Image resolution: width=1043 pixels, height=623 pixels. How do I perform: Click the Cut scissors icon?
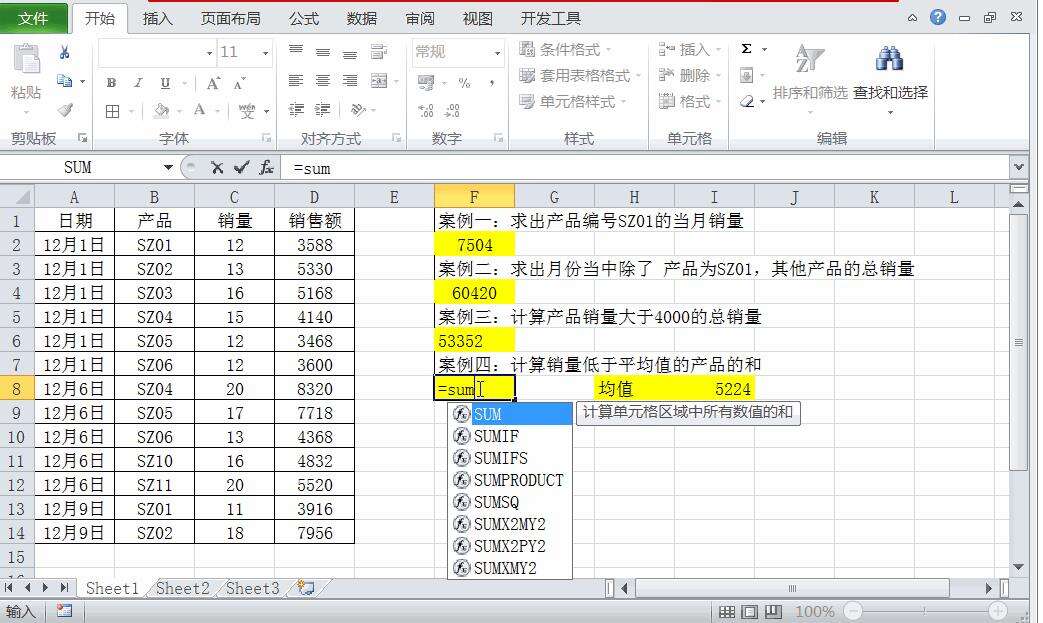(65, 53)
